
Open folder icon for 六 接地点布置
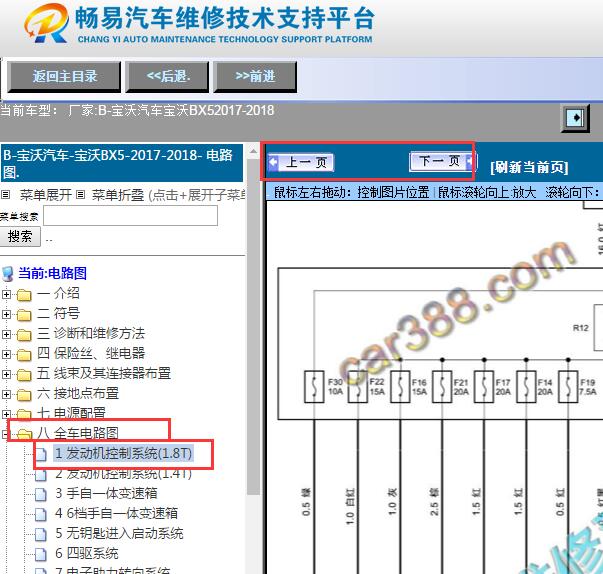24,395
